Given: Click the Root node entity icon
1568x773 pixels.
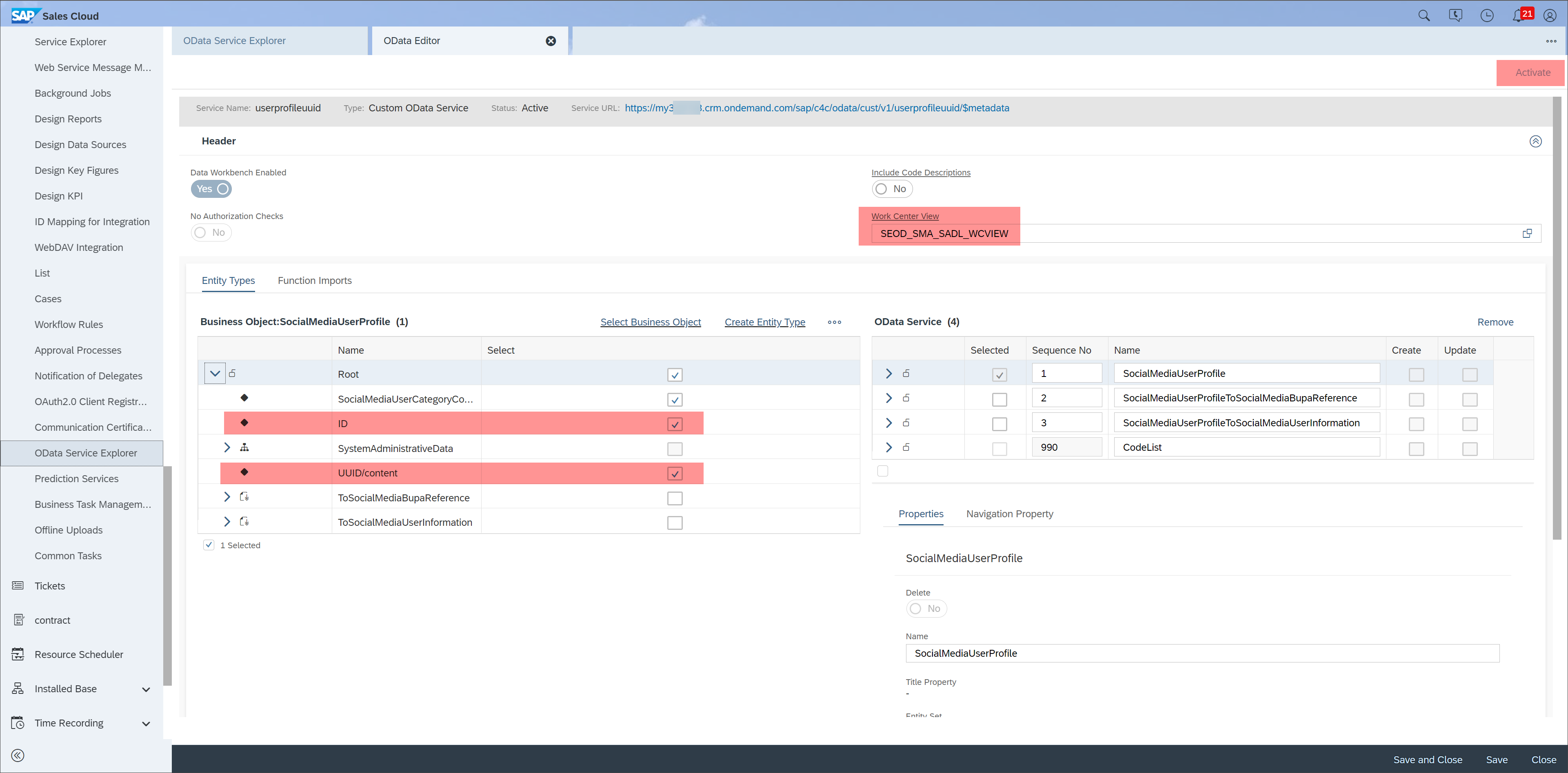Looking at the screenshot, I should click(x=232, y=373).
